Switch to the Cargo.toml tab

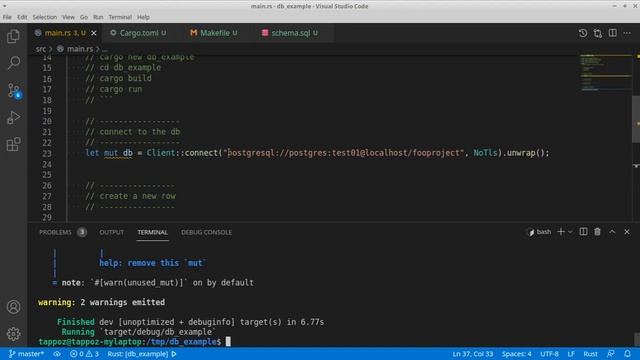[138, 33]
